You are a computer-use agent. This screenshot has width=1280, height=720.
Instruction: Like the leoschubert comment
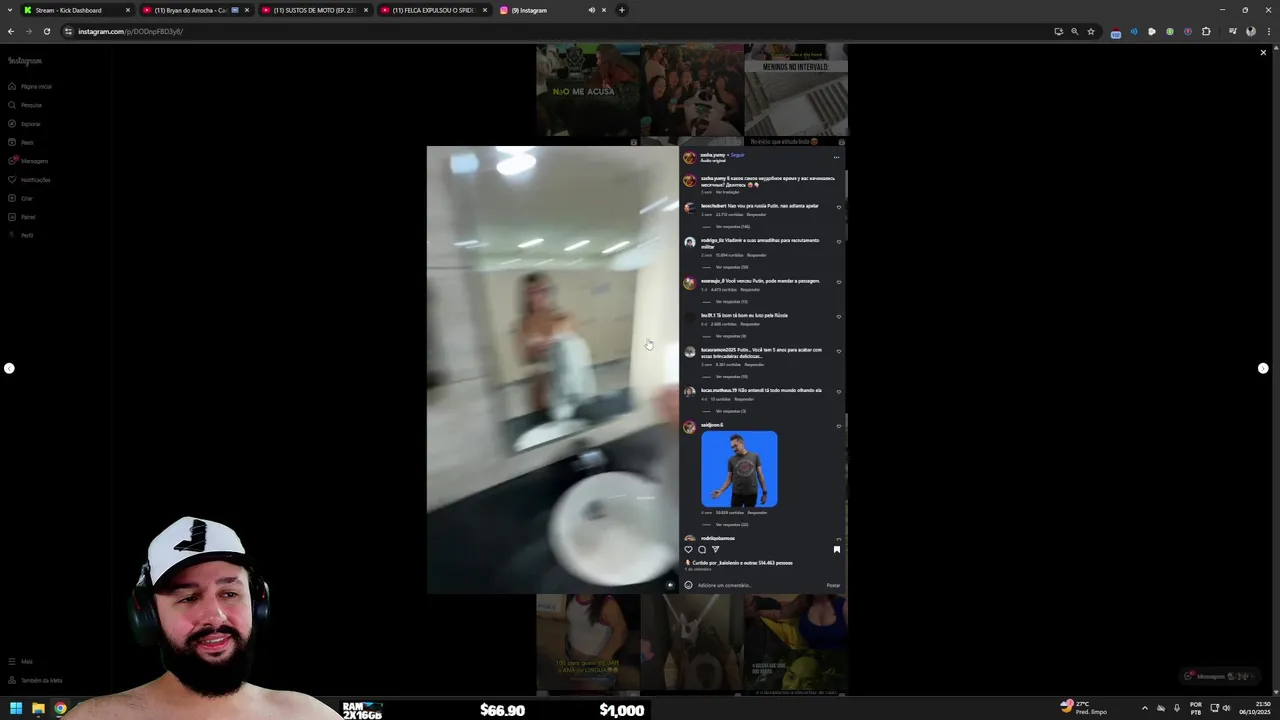tap(838, 207)
